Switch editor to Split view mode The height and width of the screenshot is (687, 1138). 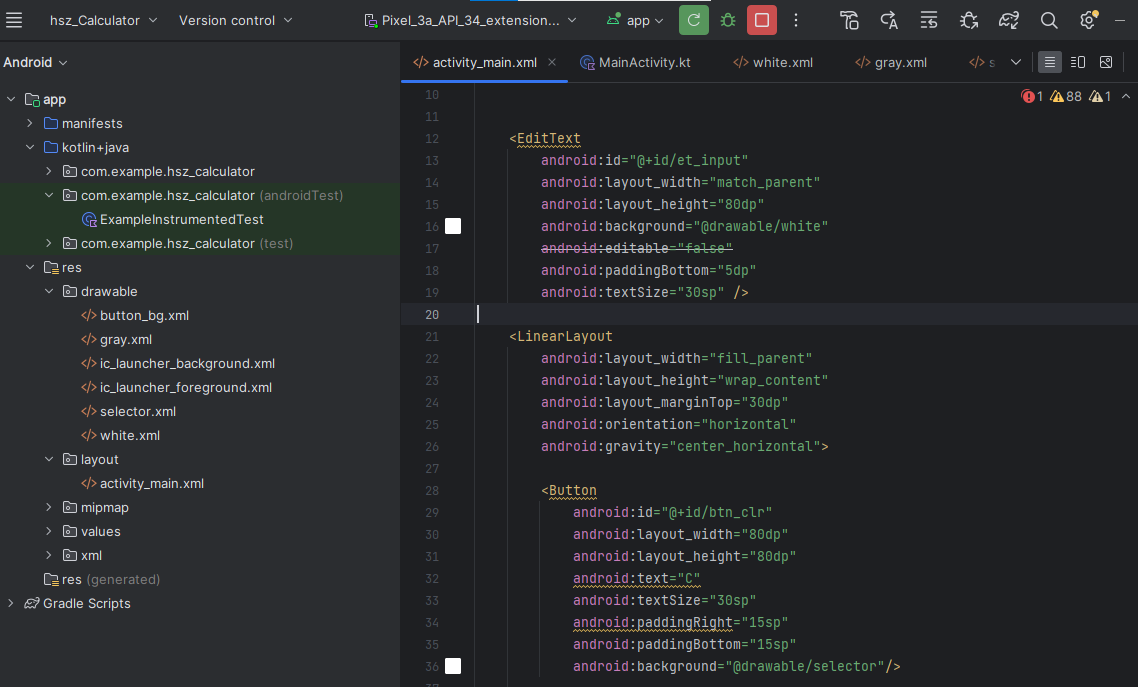coord(1078,62)
